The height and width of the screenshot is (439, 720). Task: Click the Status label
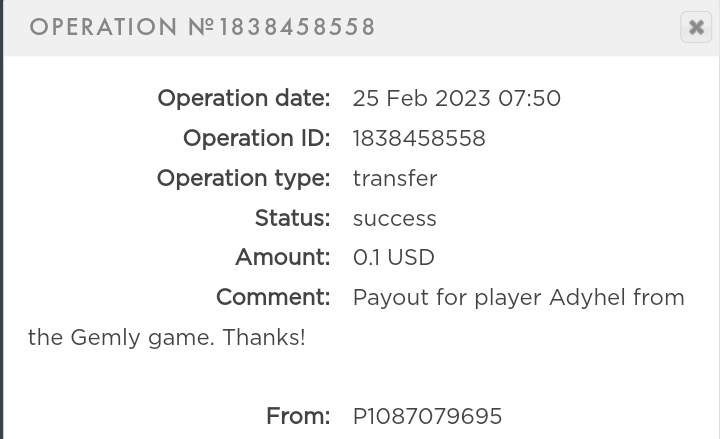point(292,218)
